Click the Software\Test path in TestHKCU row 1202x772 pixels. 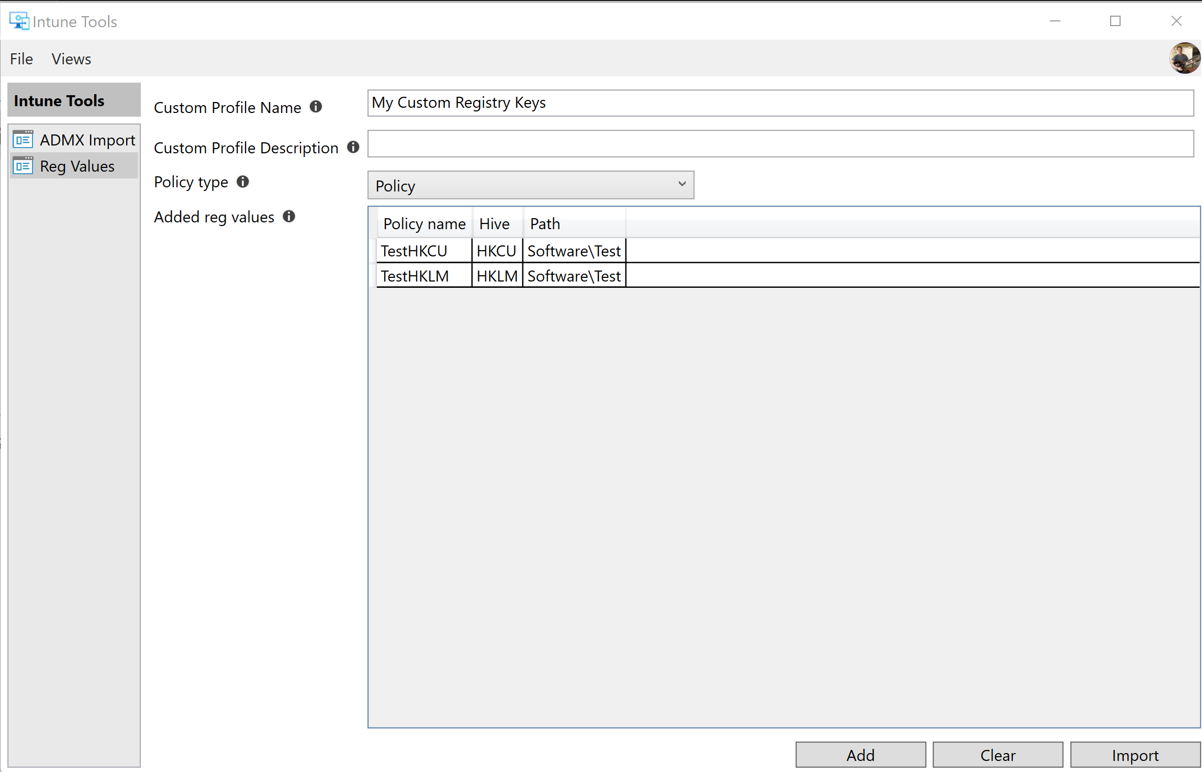(574, 250)
